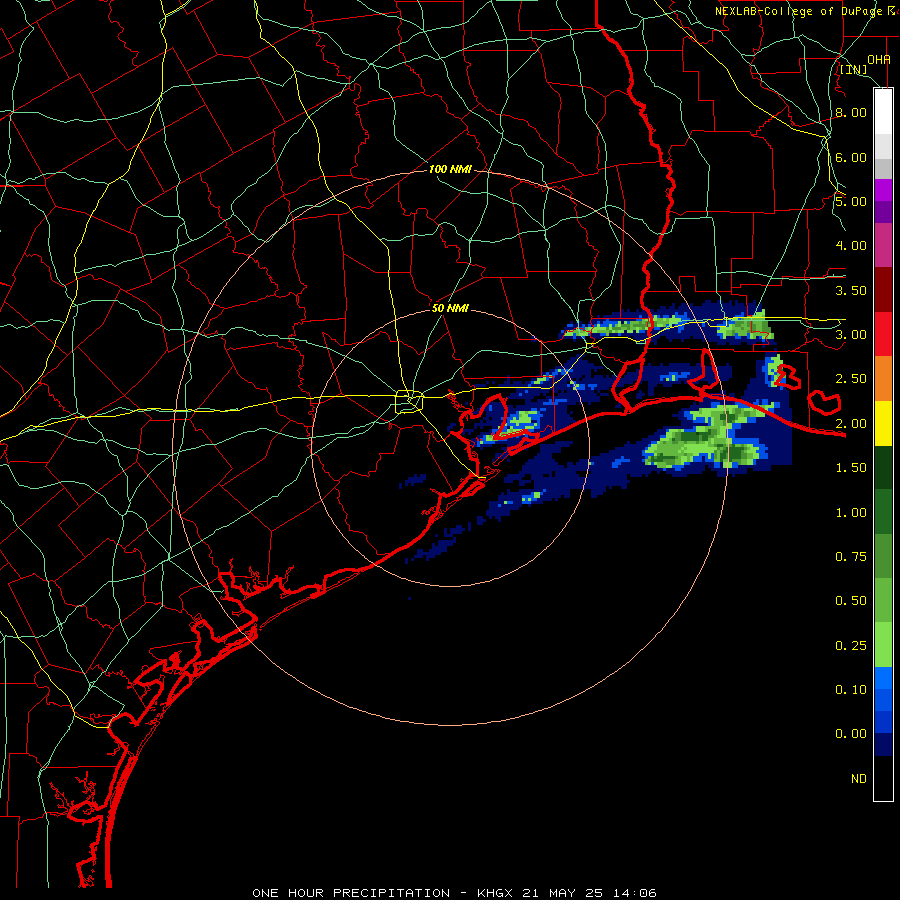This screenshot has height=900, width=900.
Task: Click the 6.00 legend value
Action: coord(851,157)
